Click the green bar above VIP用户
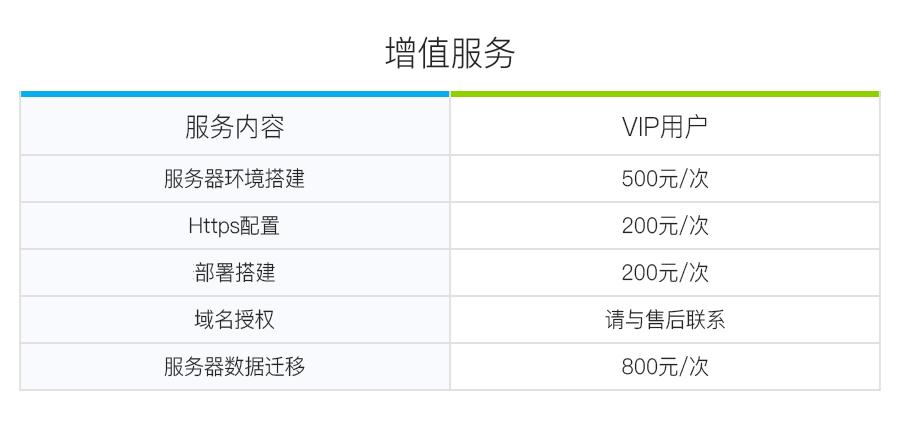900x442 pixels. coord(664,94)
